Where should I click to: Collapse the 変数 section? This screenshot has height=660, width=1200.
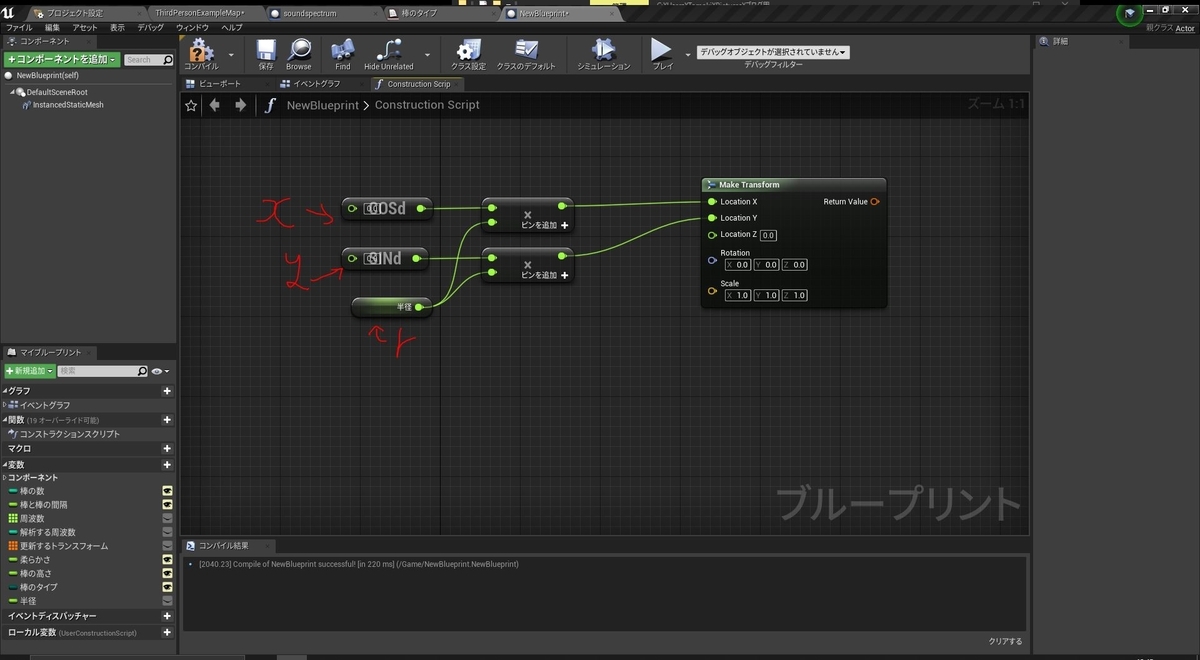point(4,464)
